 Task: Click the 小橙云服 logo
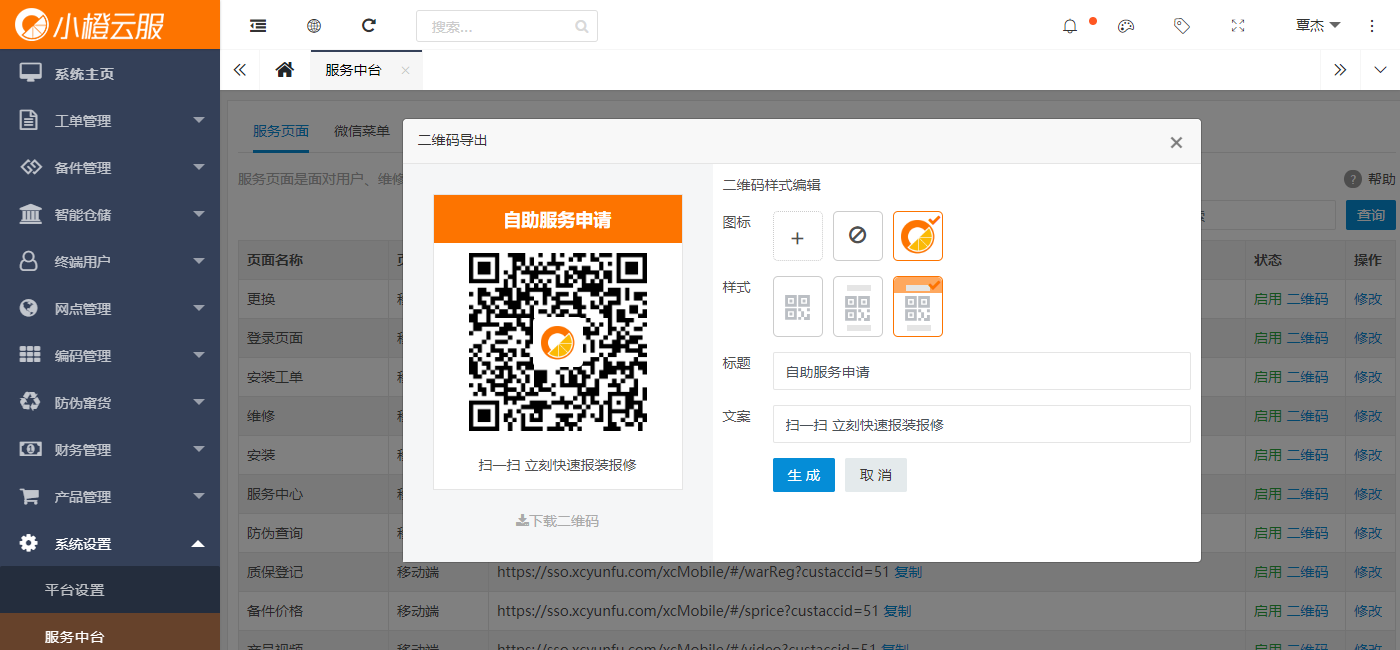point(89,24)
